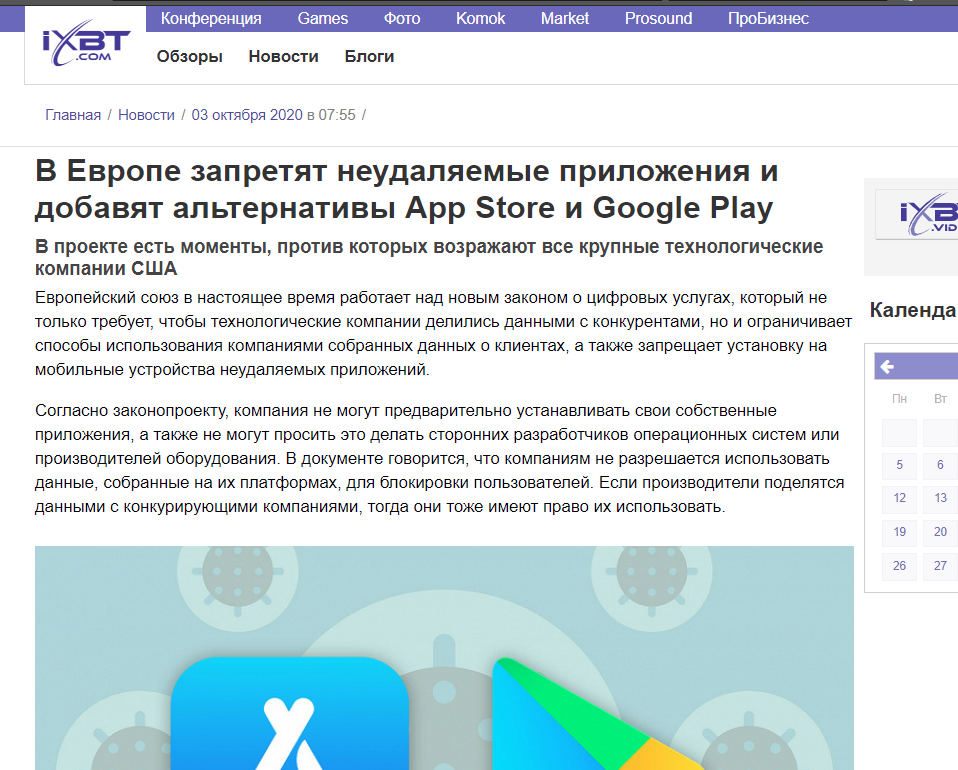Go to the Блоги section

[x=369, y=56]
